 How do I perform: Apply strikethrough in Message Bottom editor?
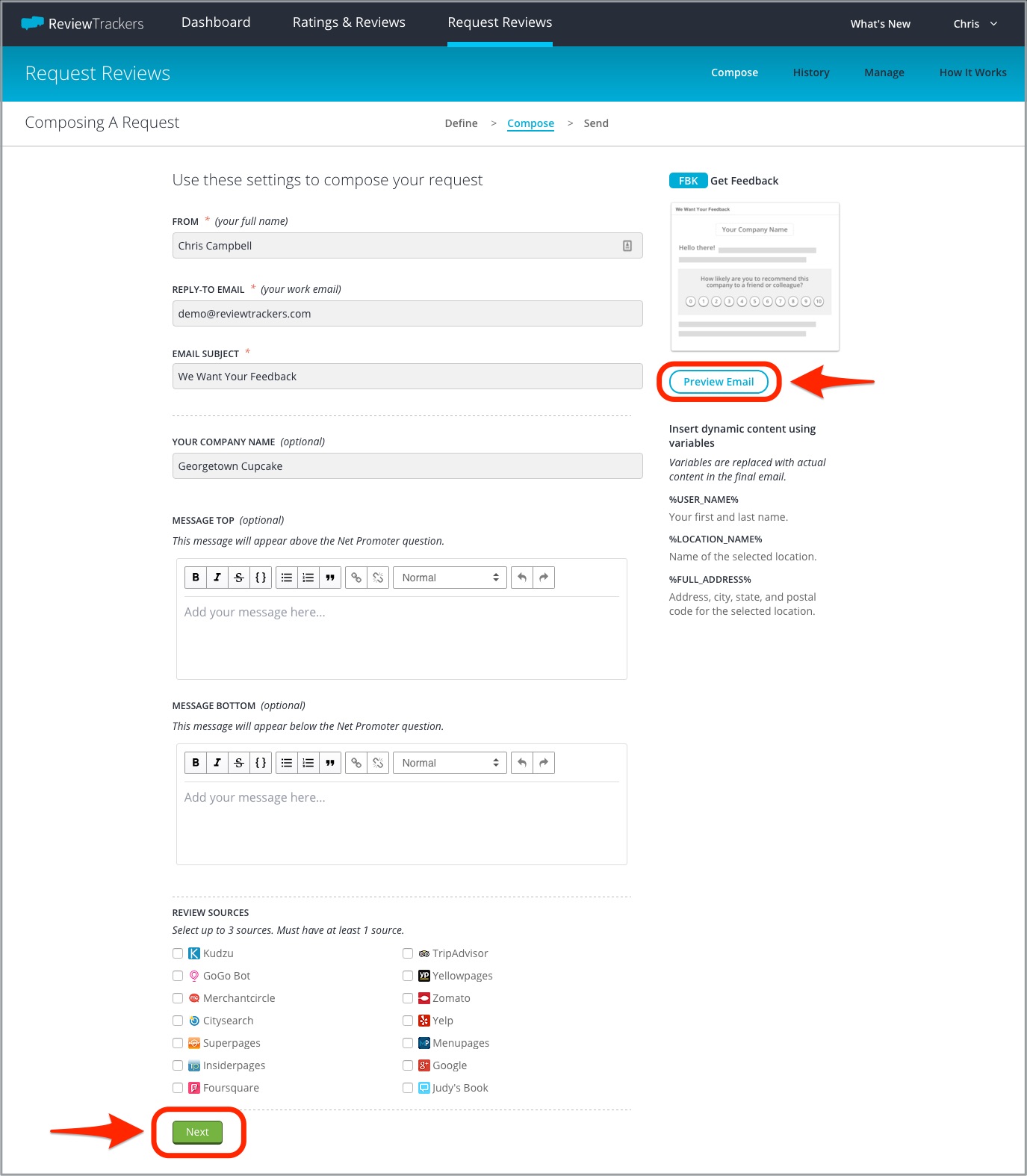tap(239, 763)
